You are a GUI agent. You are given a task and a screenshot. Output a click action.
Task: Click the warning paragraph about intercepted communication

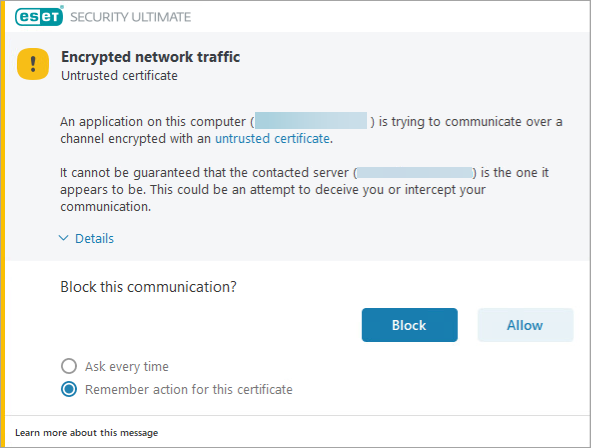click(304, 190)
